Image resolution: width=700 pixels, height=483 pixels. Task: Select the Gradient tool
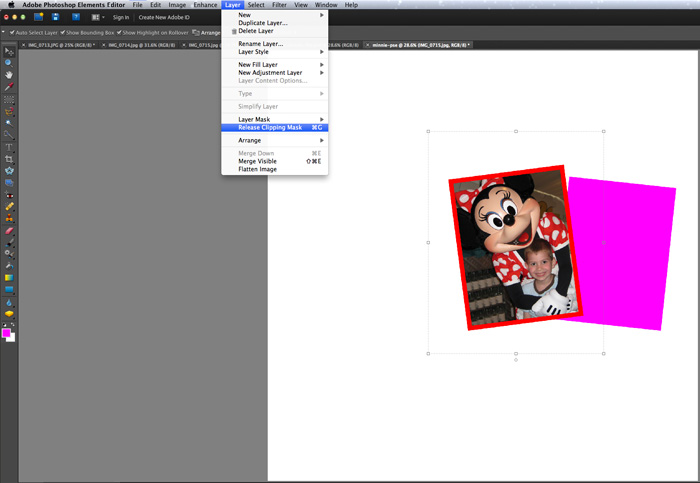click(x=9, y=278)
